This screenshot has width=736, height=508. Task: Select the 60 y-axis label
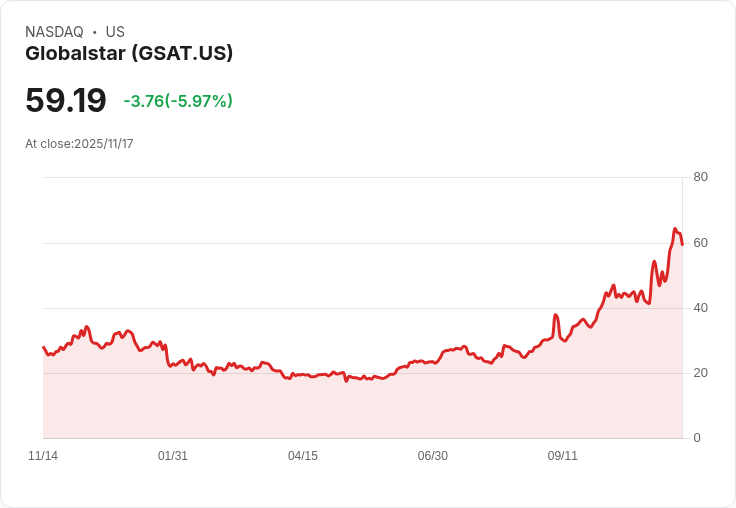pyautogui.click(x=700, y=243)
